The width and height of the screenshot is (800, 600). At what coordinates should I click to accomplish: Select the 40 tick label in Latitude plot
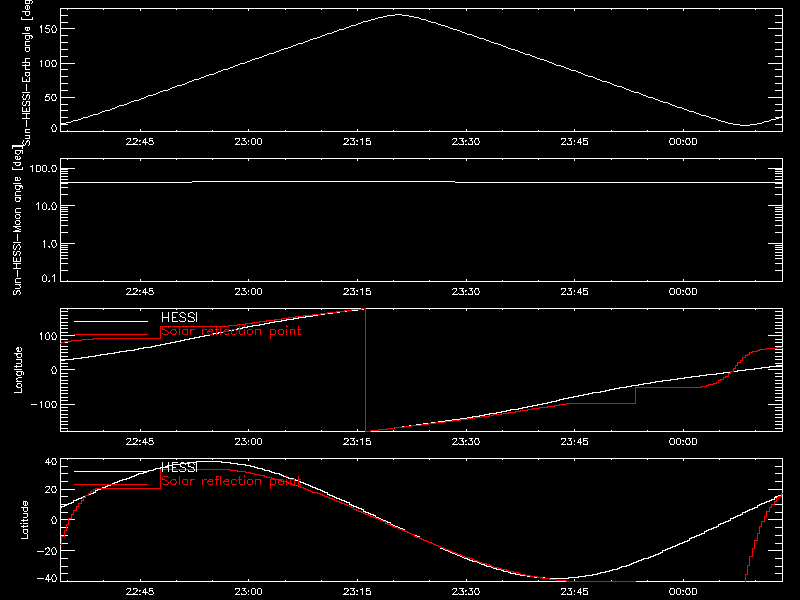pos(51,462)
